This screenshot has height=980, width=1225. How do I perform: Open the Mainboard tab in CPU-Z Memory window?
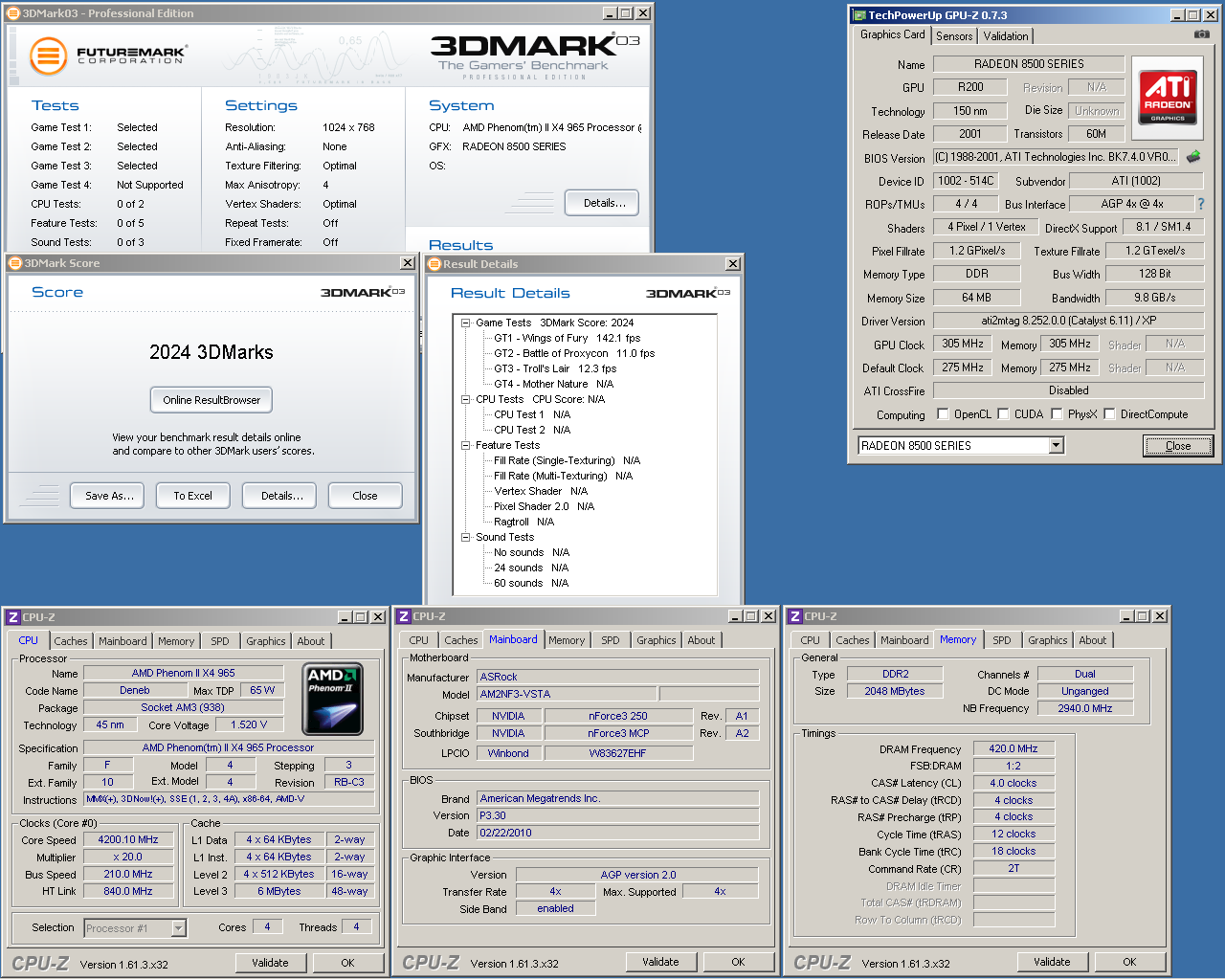(x=904, y=640)
